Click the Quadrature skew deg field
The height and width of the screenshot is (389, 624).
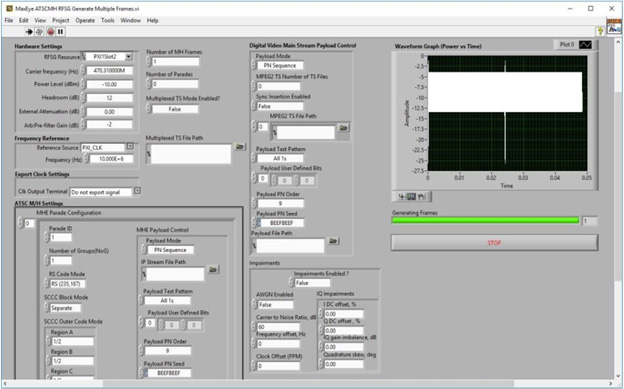(x=344, y=364)
